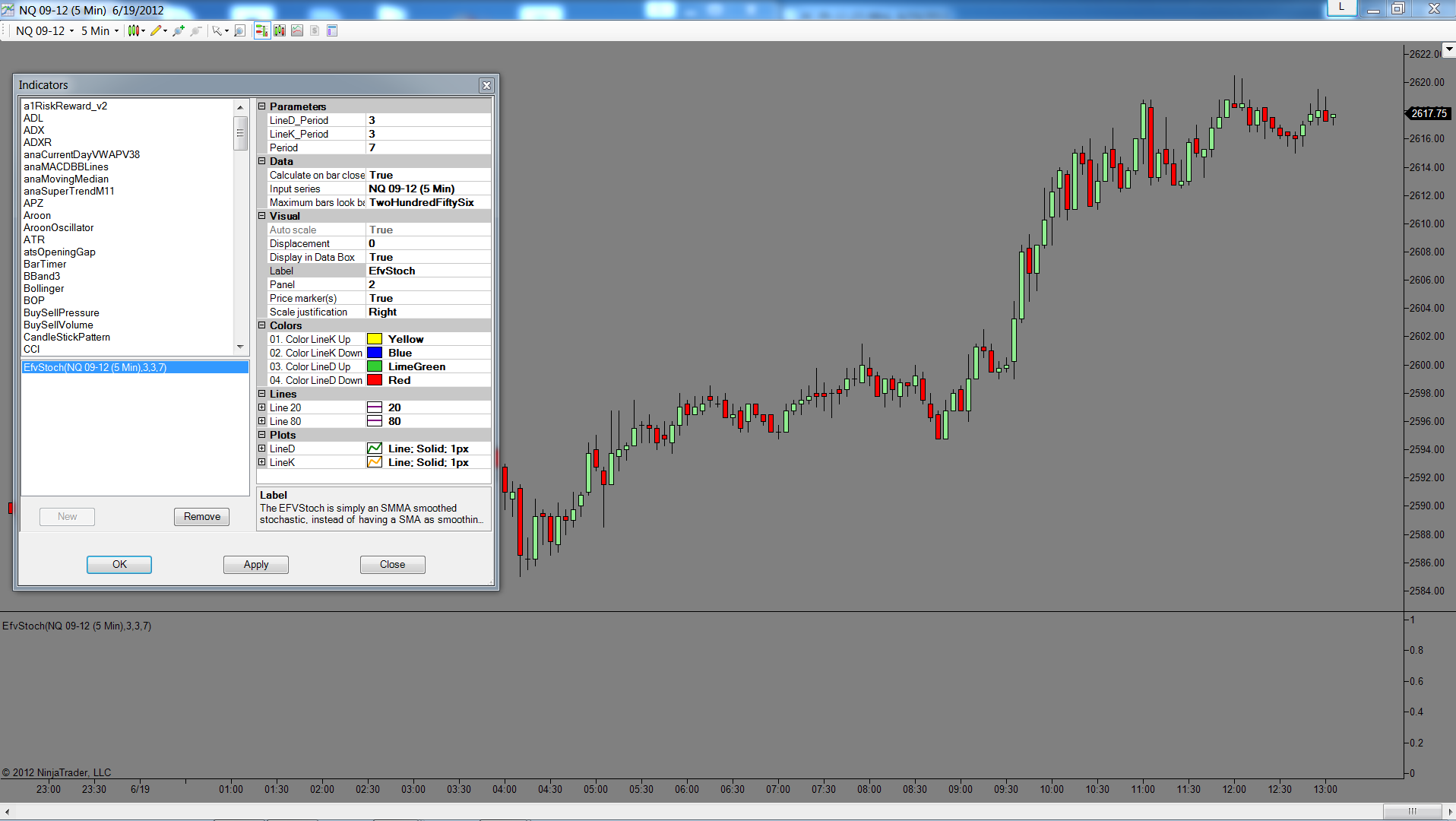
Task: Select BarTimer in the indicator list
Action: pos(45,264)
